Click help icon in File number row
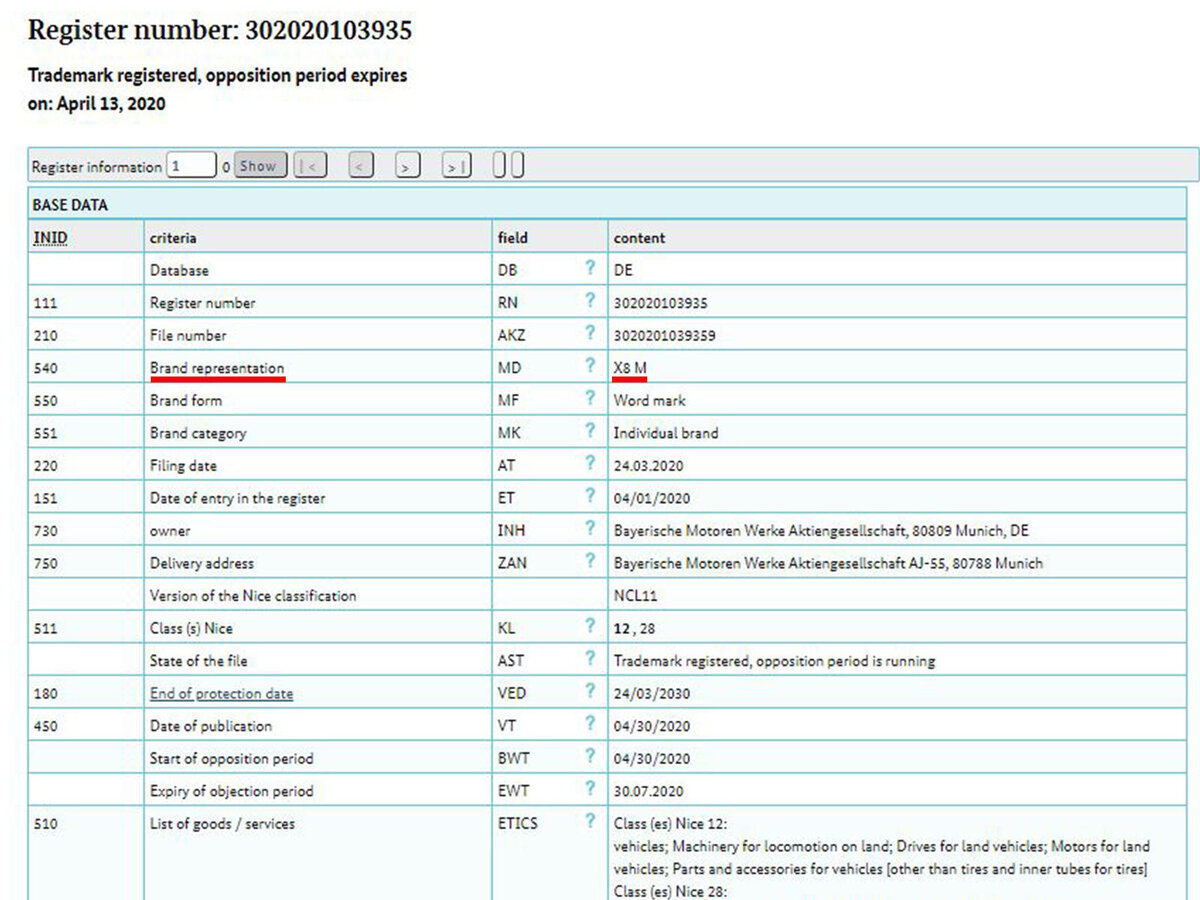The image size is (1200, 900). point(590,334)
